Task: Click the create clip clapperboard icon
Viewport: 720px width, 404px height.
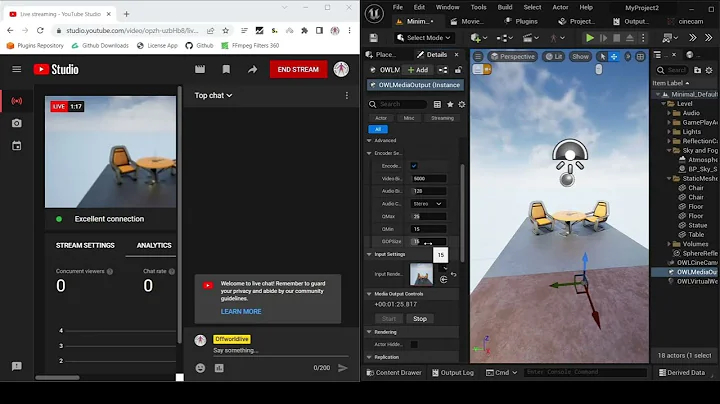Action: pyautogui.click(x=200, y=69)
